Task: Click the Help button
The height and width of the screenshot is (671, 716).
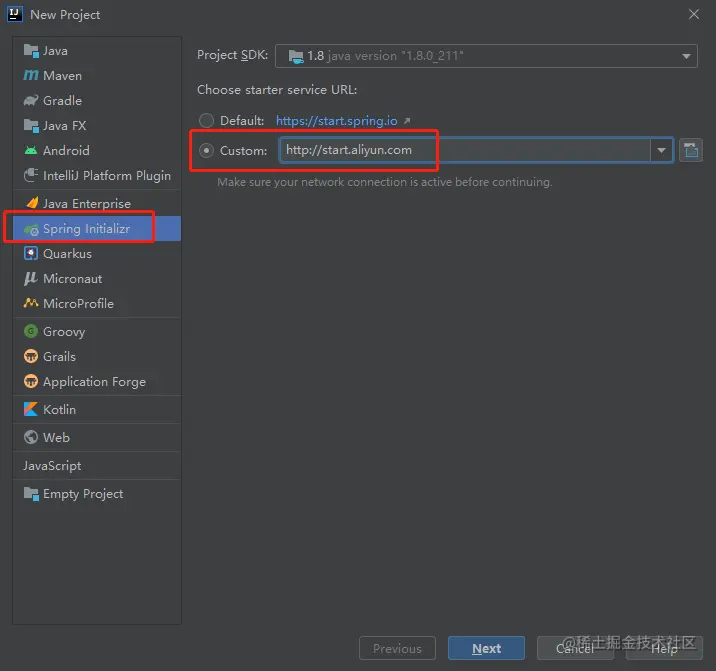Action: point(664,648)
